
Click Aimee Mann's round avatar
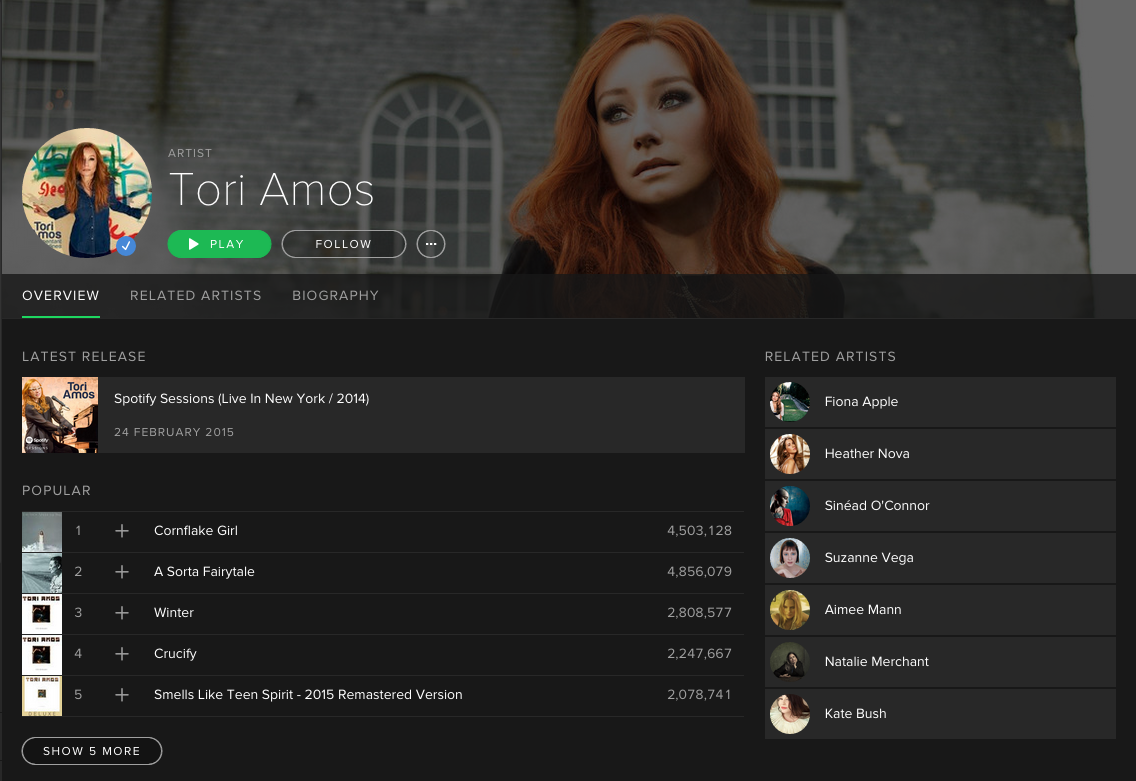point(790,610)
